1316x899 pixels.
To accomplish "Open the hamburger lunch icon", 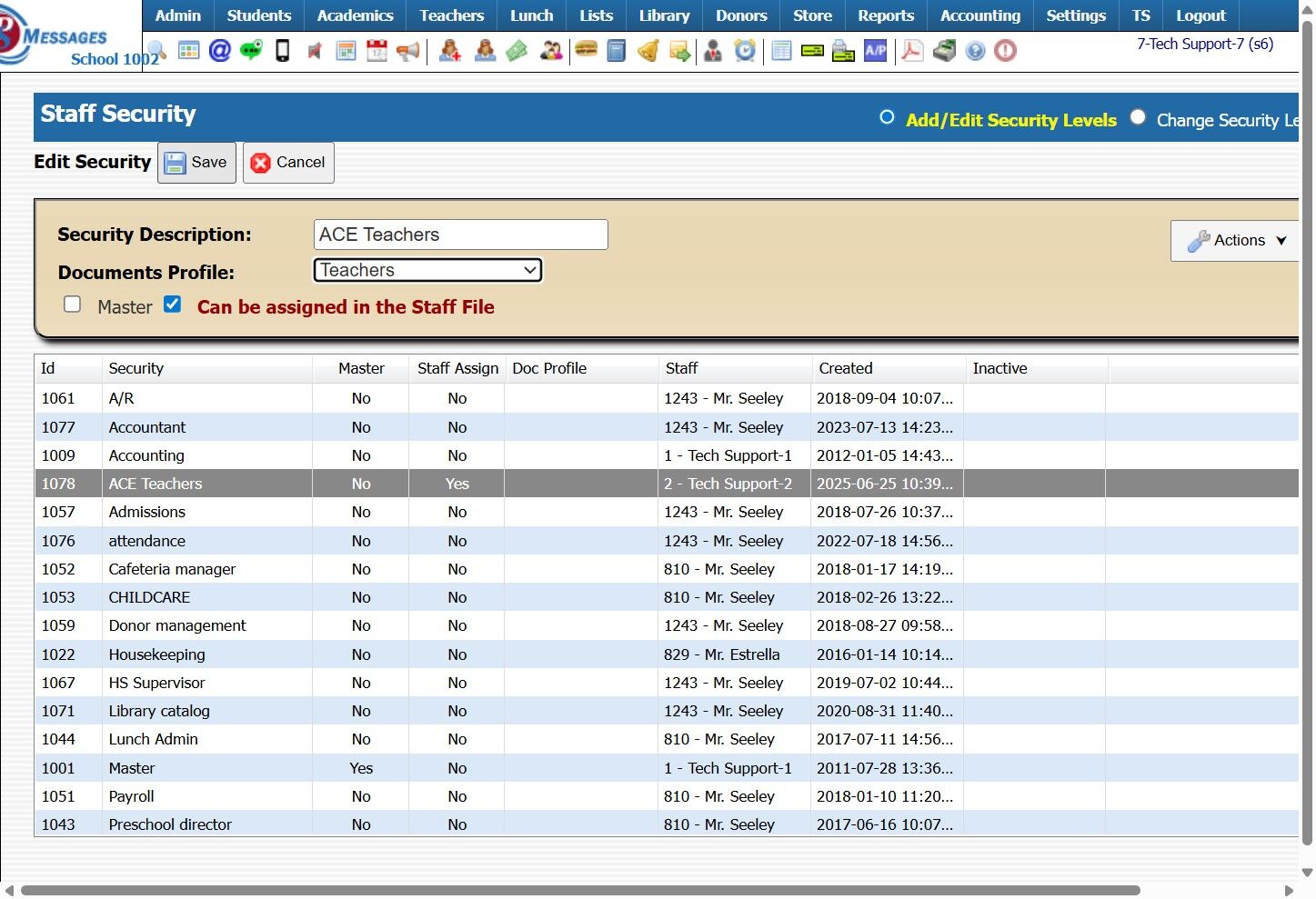I will [x=587, y=50].
